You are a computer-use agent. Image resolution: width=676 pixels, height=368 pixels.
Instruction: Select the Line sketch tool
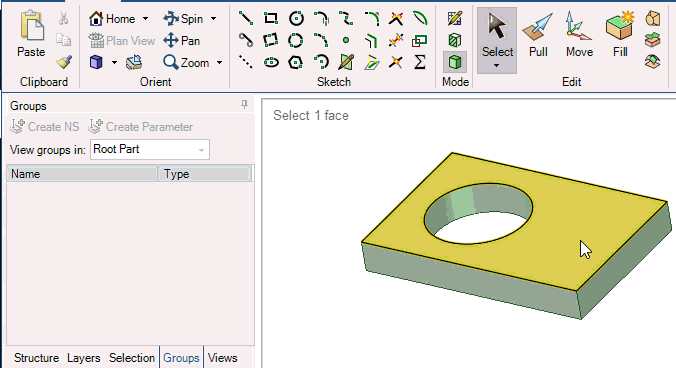(246, 19)
